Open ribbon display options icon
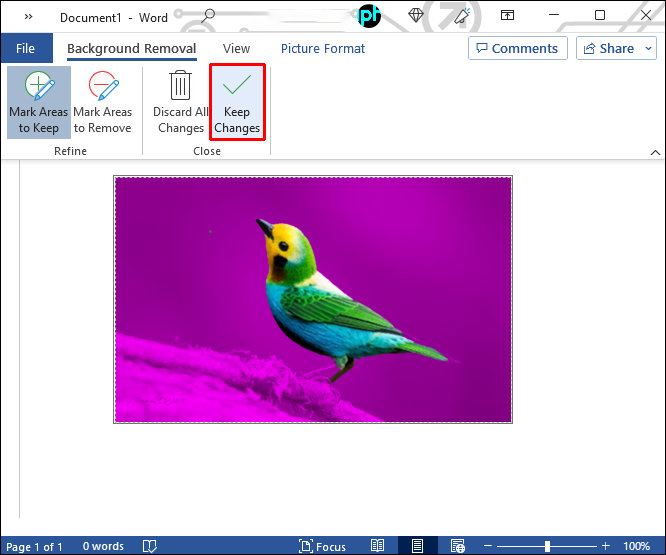 click(x=507, y=16)
